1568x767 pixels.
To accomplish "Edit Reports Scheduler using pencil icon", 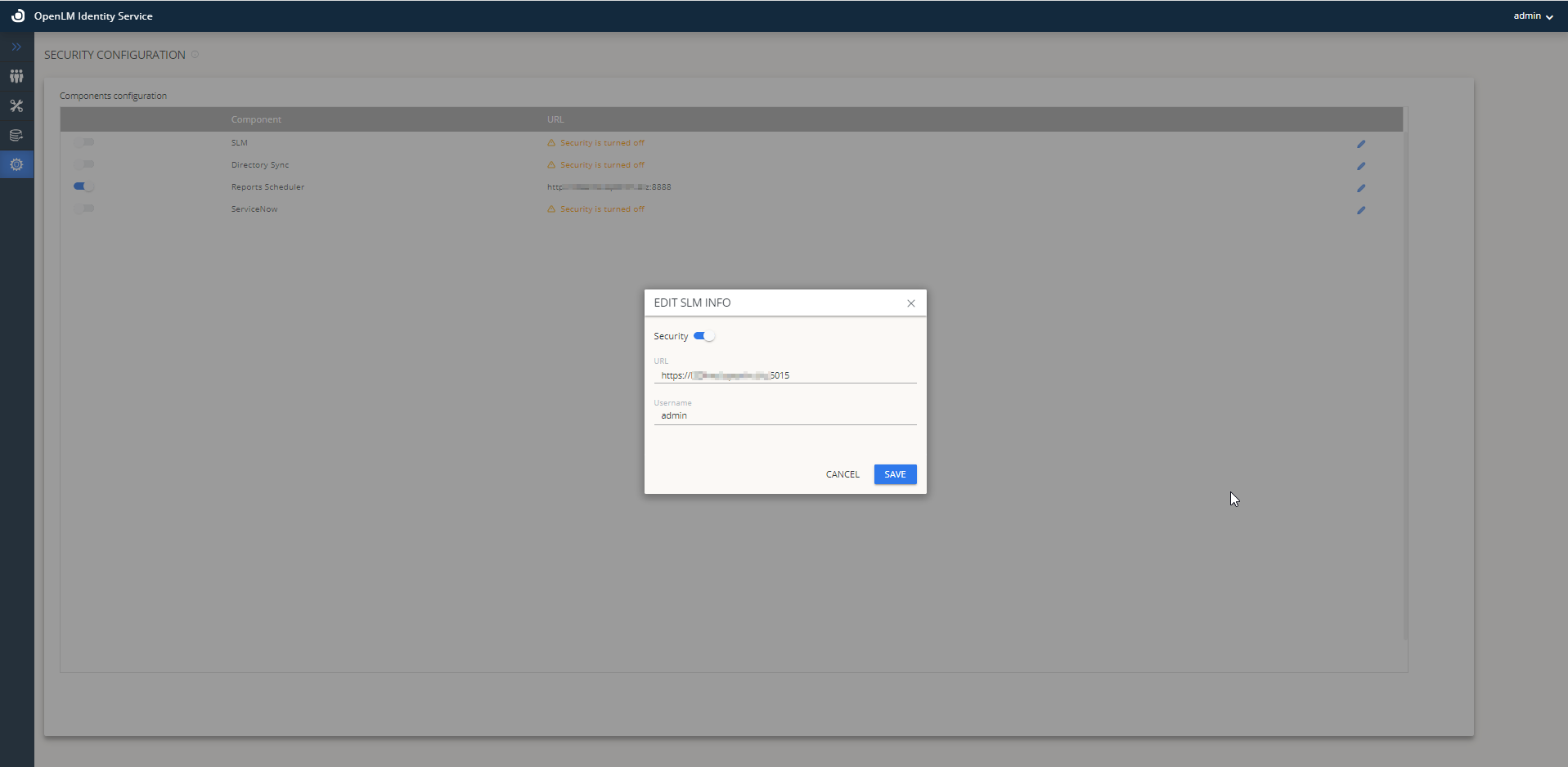I will pyautogui.click(x=1361, y=188).
